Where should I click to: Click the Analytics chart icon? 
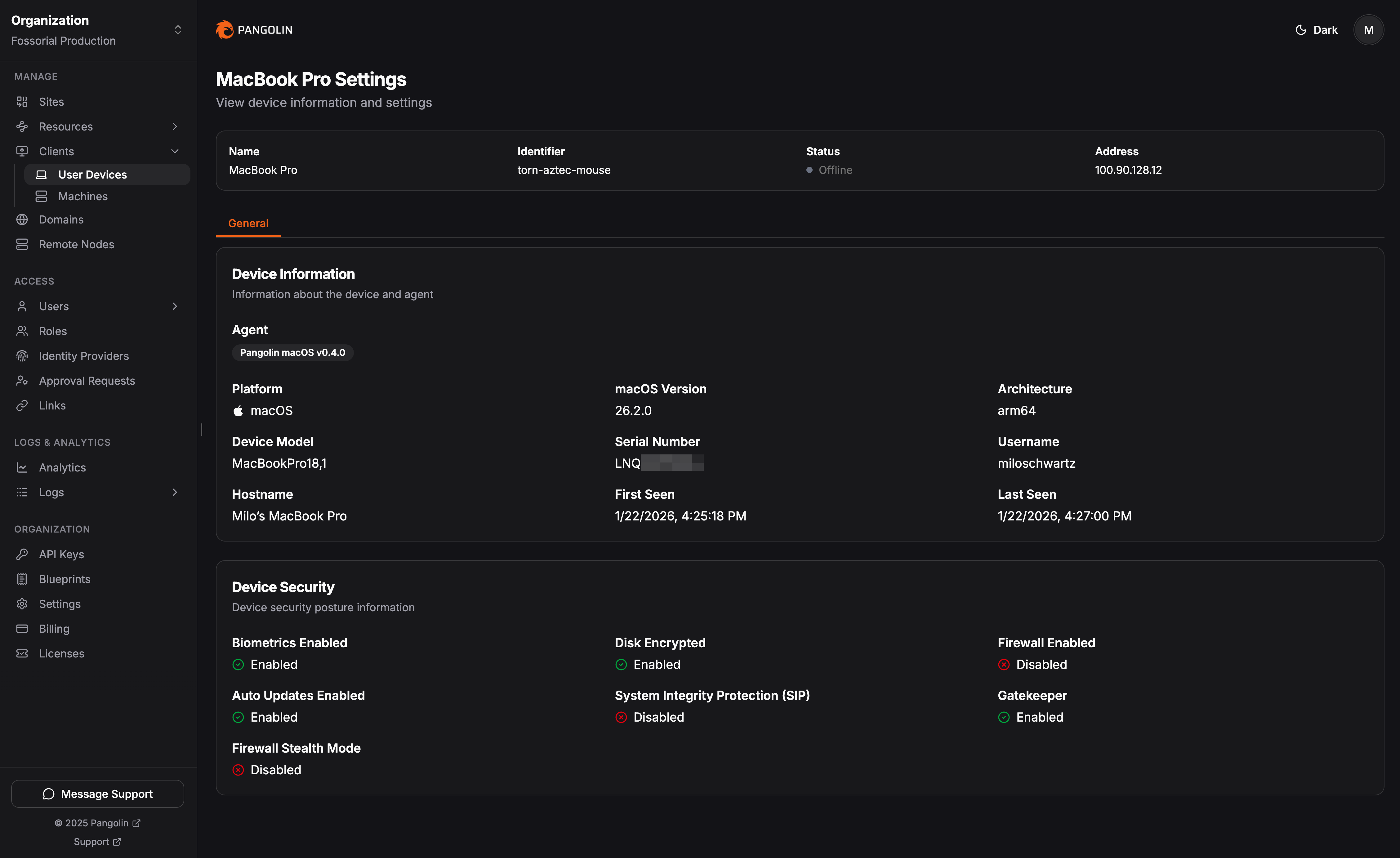tap(22, 467)
